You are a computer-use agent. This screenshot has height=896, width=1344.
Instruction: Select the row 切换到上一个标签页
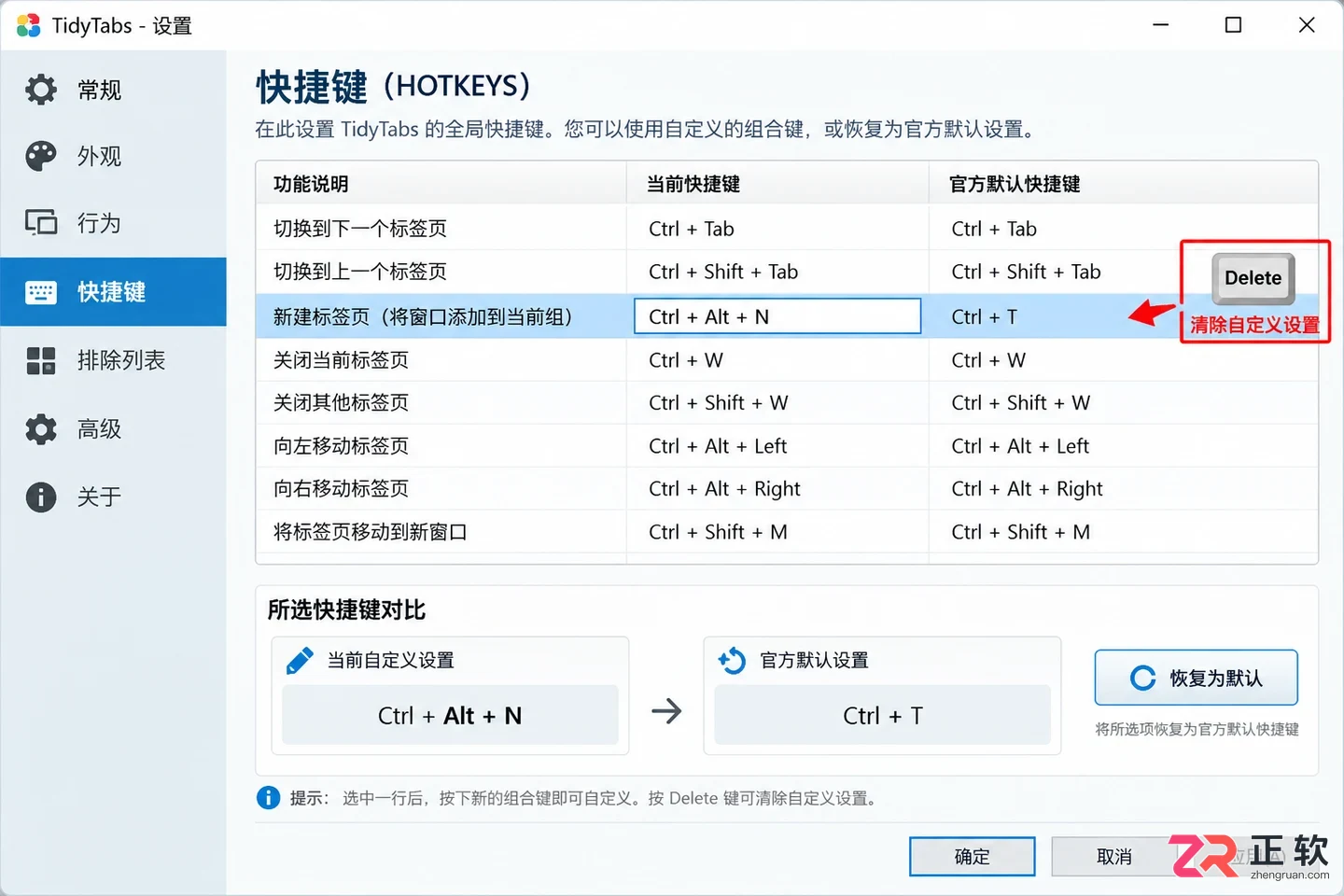[787, 272]
